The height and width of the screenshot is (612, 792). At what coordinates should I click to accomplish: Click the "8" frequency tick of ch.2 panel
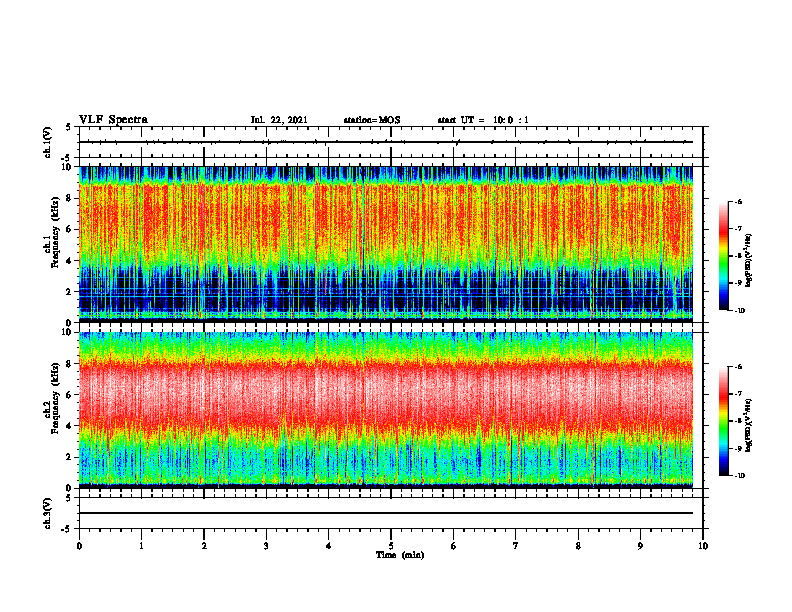tap(70, 364)
